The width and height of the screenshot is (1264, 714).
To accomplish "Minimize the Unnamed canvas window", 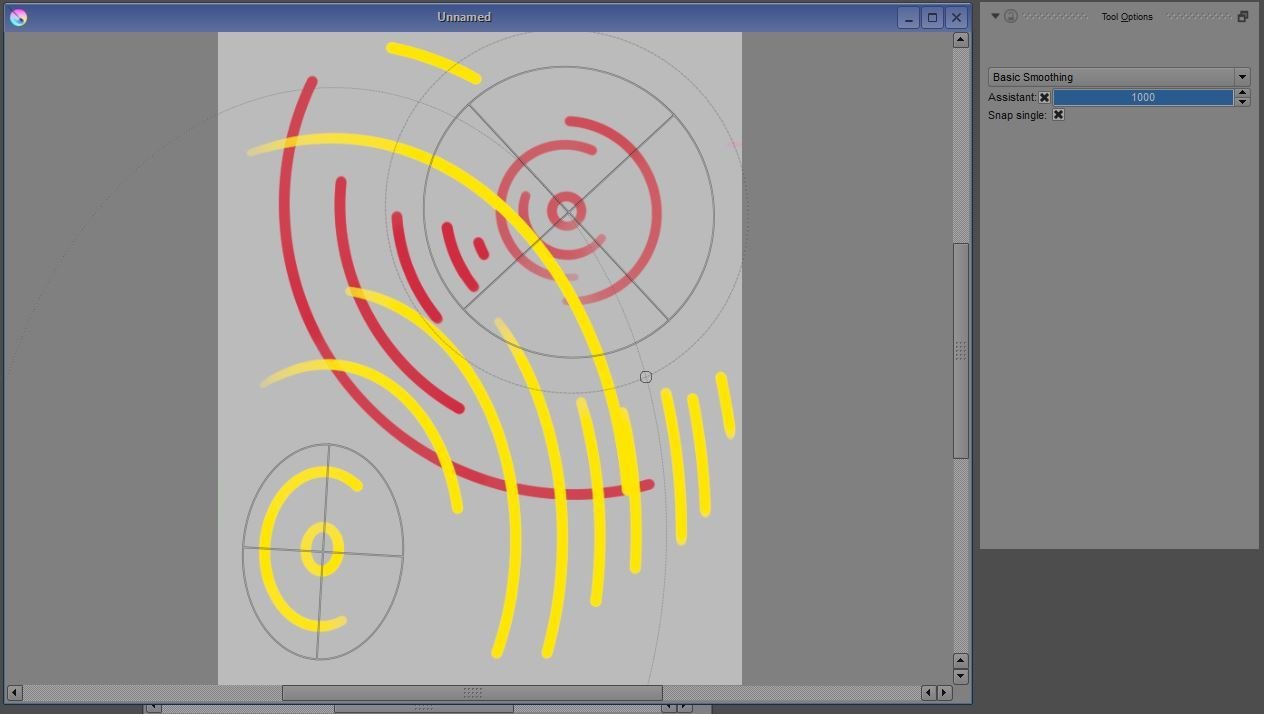I will coord(908,17).
